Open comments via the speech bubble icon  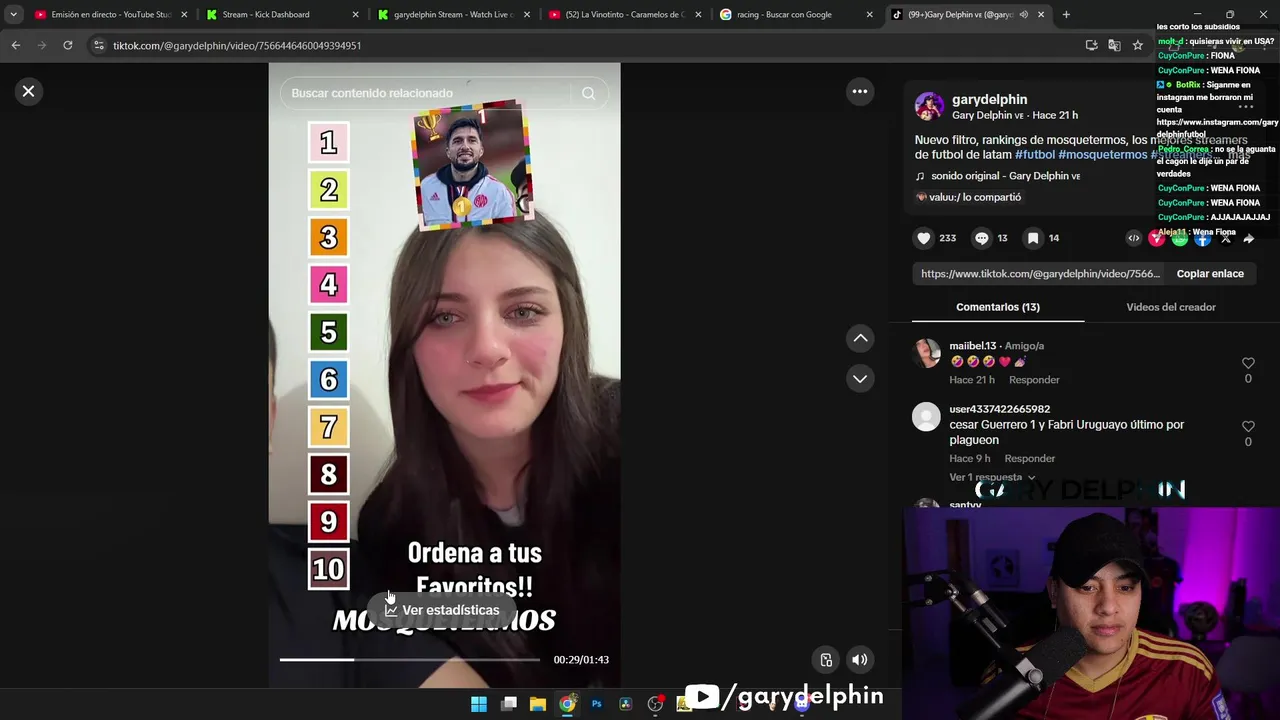point(982,238)
